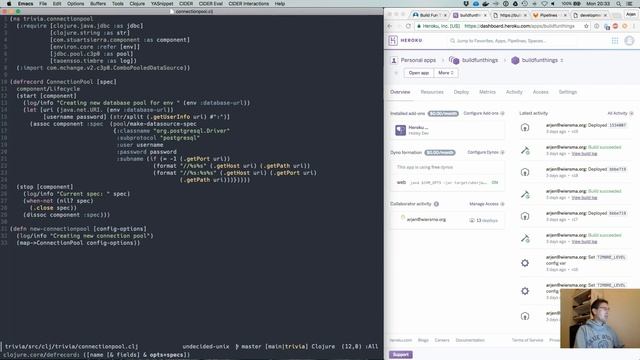Reload the Heroku dashboard page
Viewport: 640px width, 360px height.
pos(408,26)
